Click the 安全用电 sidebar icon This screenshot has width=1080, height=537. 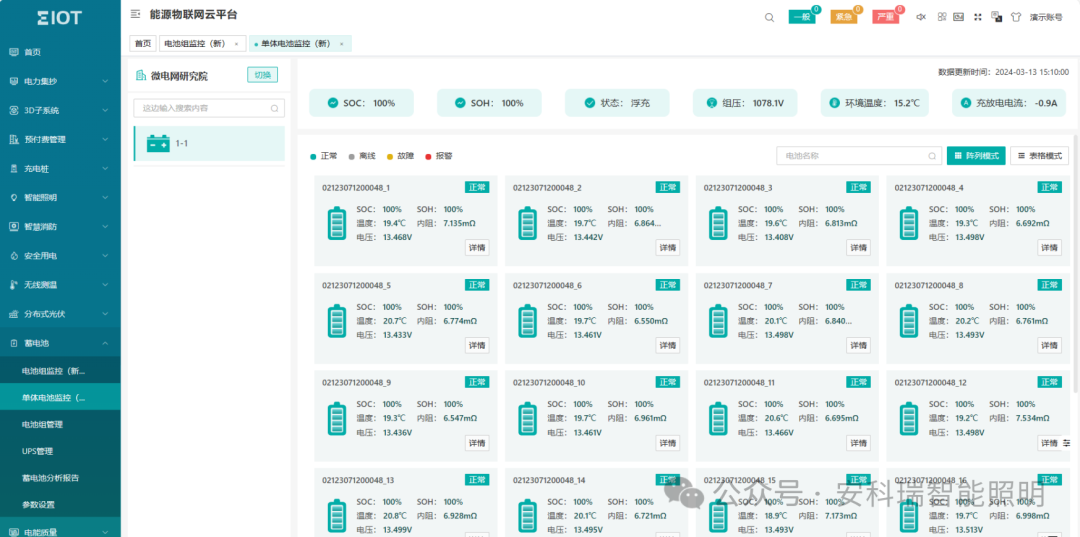pyautogui.click(x=14, y=255)
